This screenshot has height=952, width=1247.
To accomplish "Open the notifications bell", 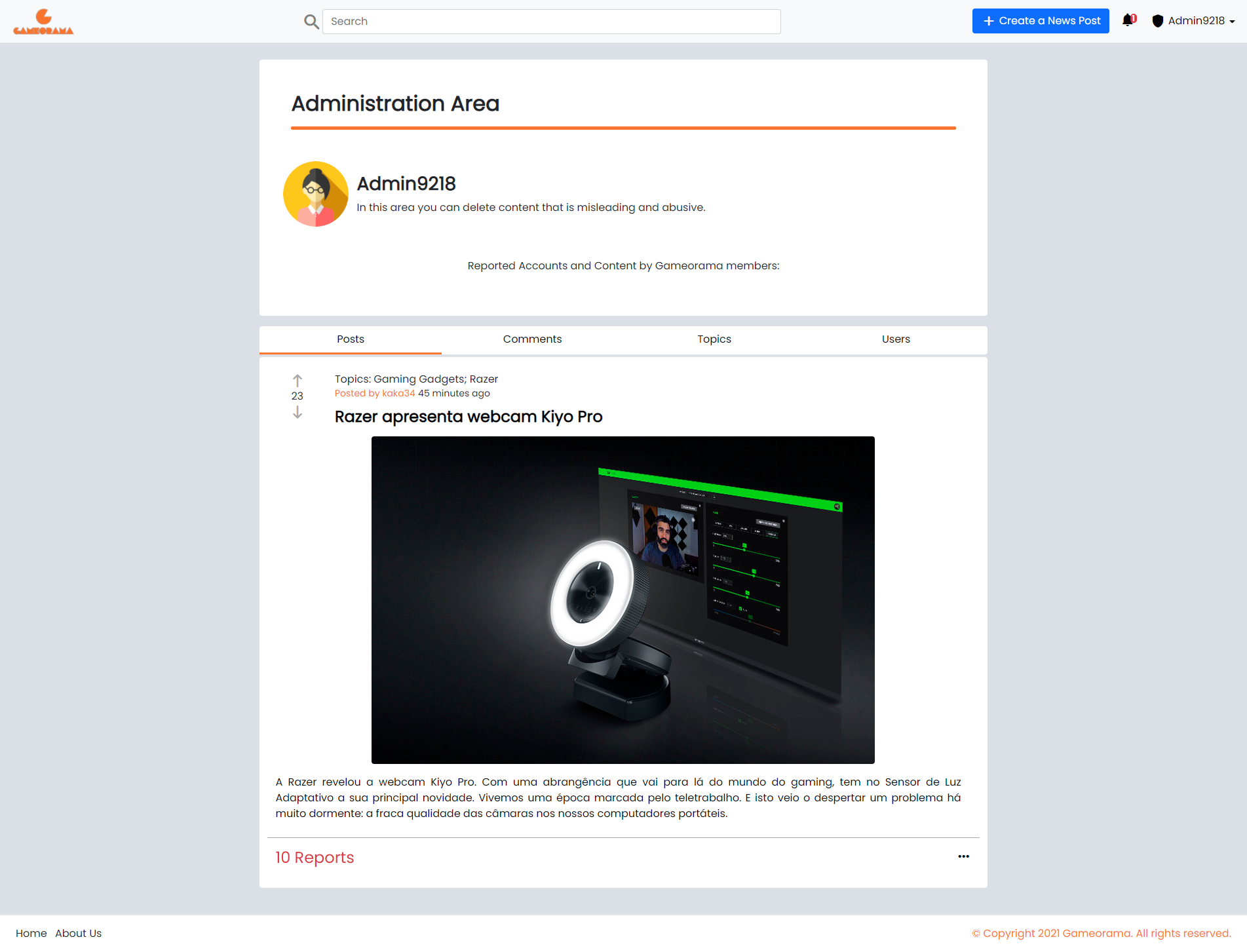I will coord(1128,20).
